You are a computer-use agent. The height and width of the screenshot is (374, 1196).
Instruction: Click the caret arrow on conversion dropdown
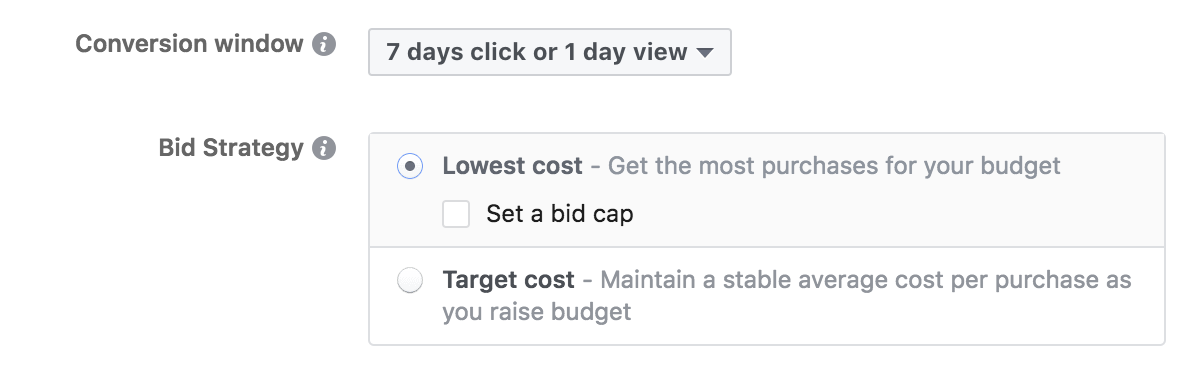coord(705,53)
